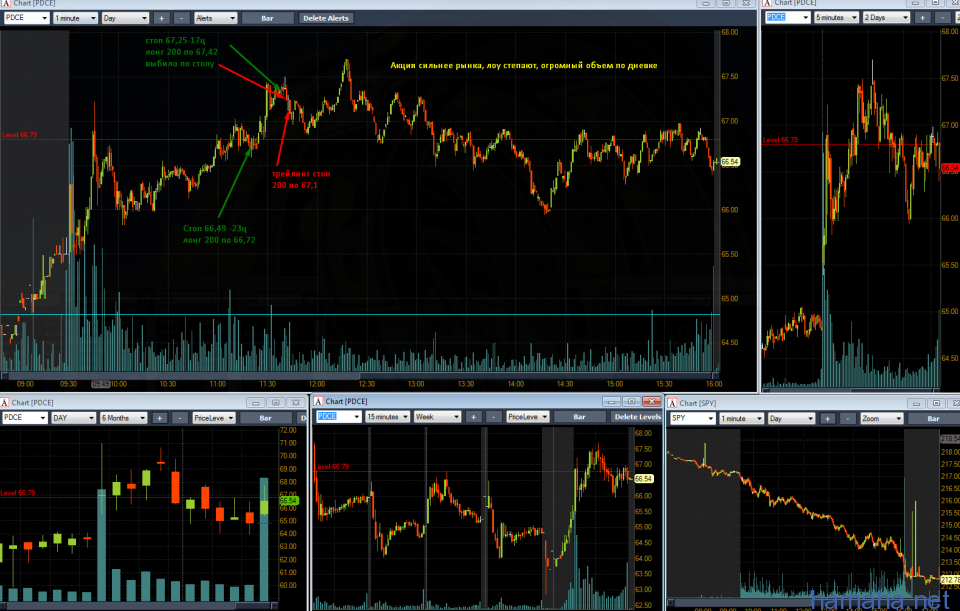This screenshot has height=611, width=960.
Task: Open the Zoom dropdown in the SPY chart
Action: click(x=882, y=418)
